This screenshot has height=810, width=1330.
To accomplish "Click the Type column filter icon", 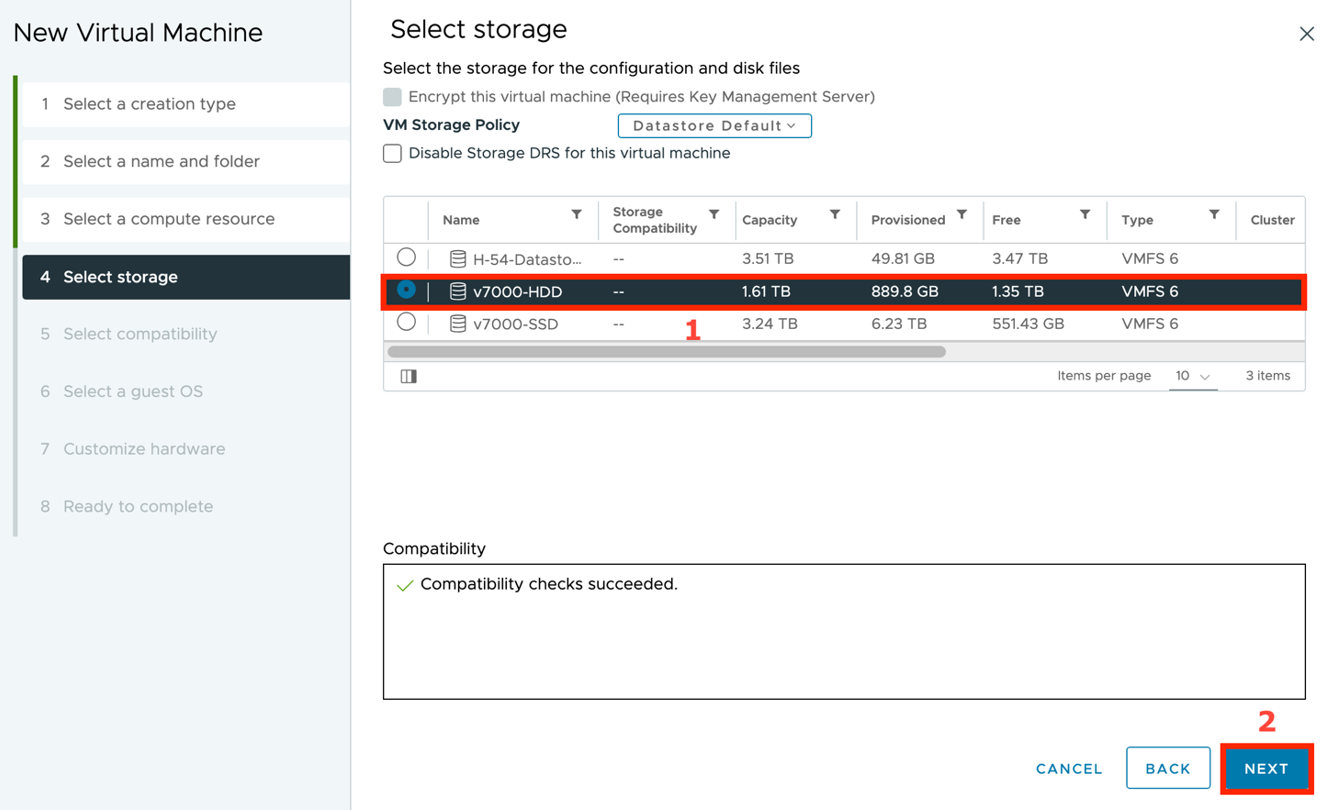I will 1214,215.
